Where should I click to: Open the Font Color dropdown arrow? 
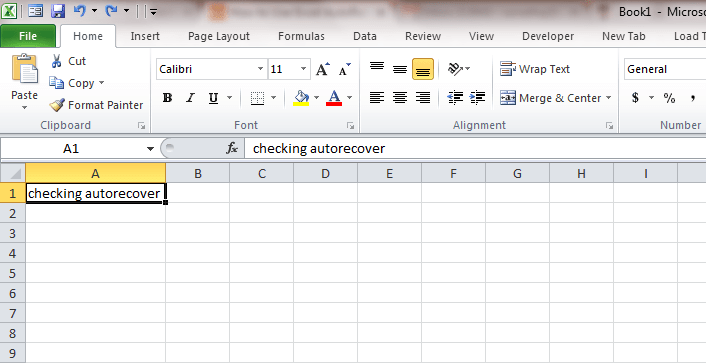click(349, 98)
